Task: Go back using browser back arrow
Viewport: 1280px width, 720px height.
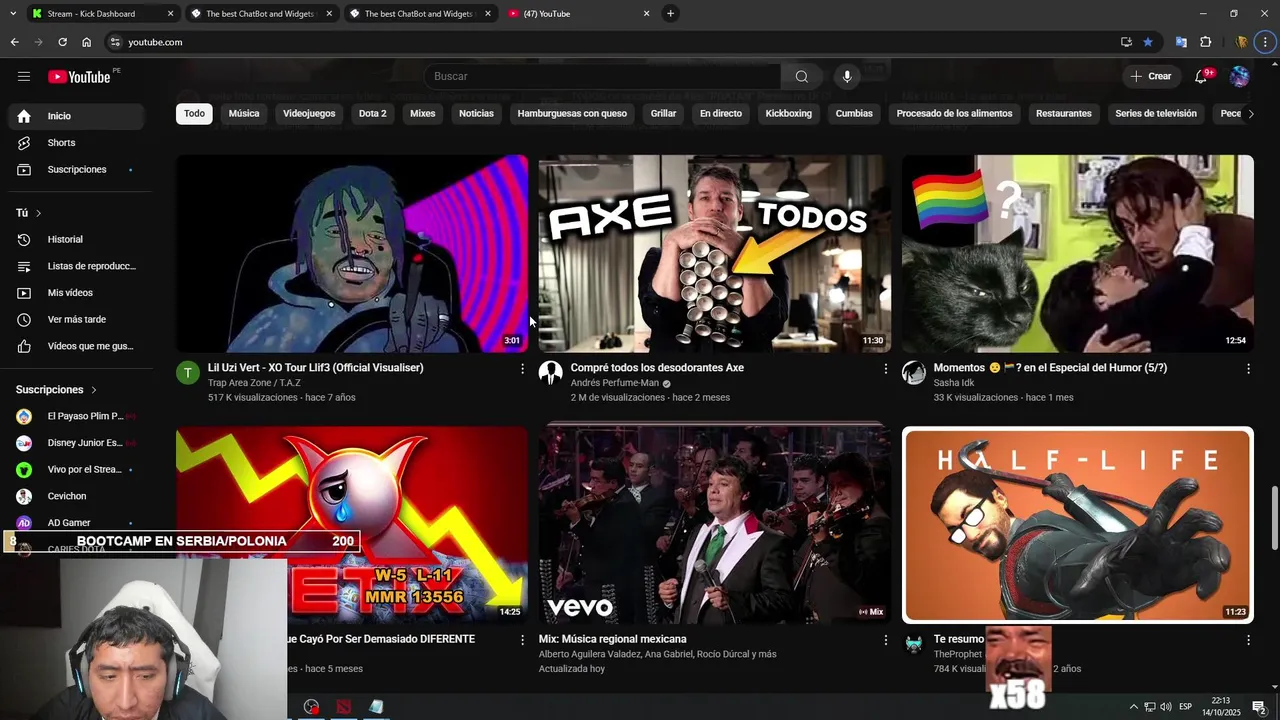Action: 14,42
